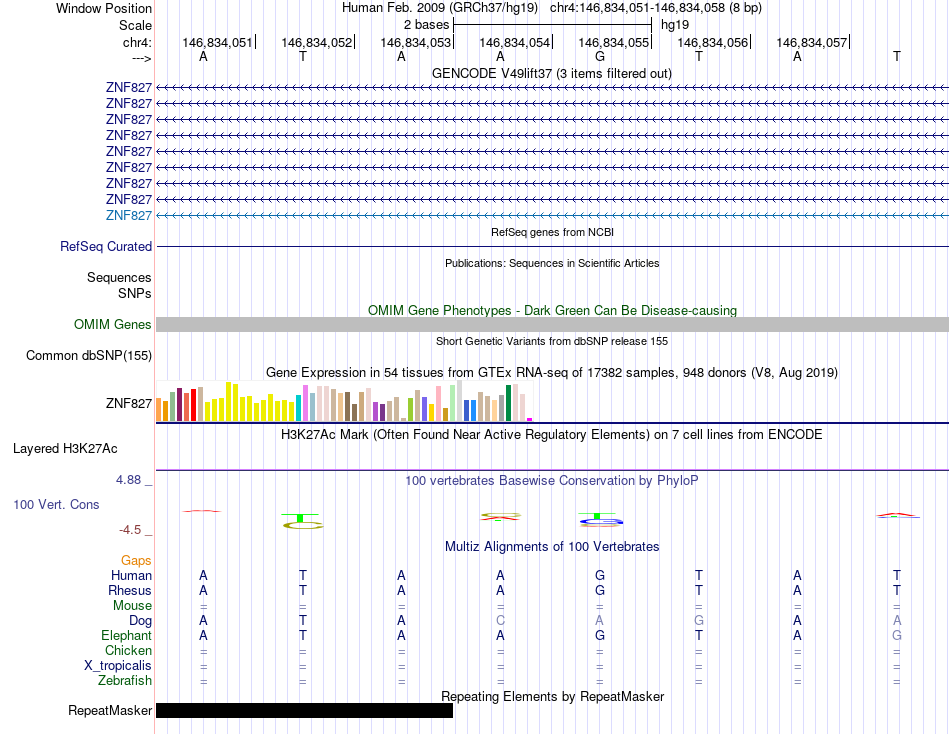This screenshot has width=950, height=734.
Task: Open Multiz Alignments of 100 Vertebrates title
Action: click(552, 547)
